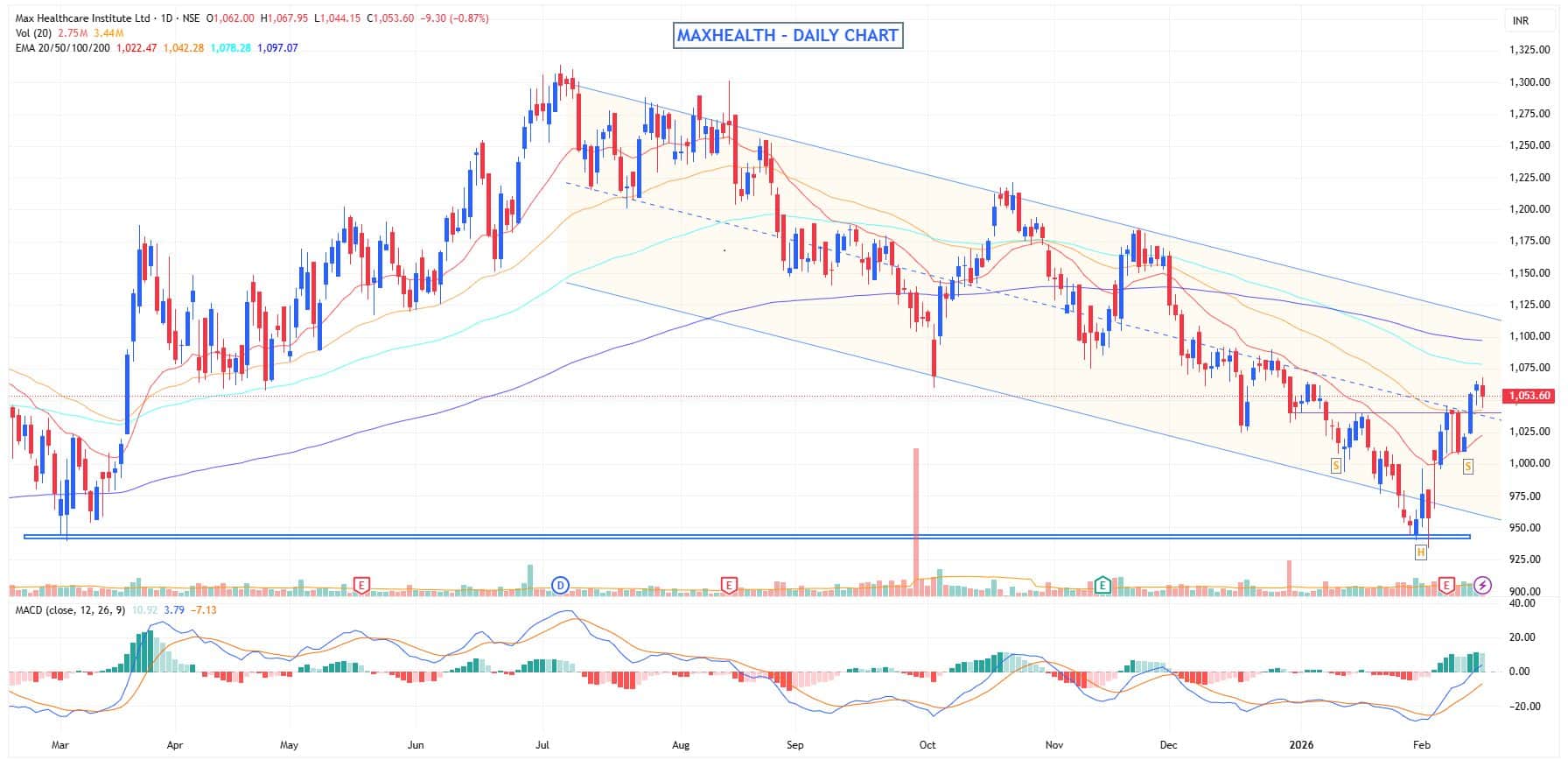Click the volume value 2.75M
The width and height of the screenshot is (1568, 760).
point(71,33)
